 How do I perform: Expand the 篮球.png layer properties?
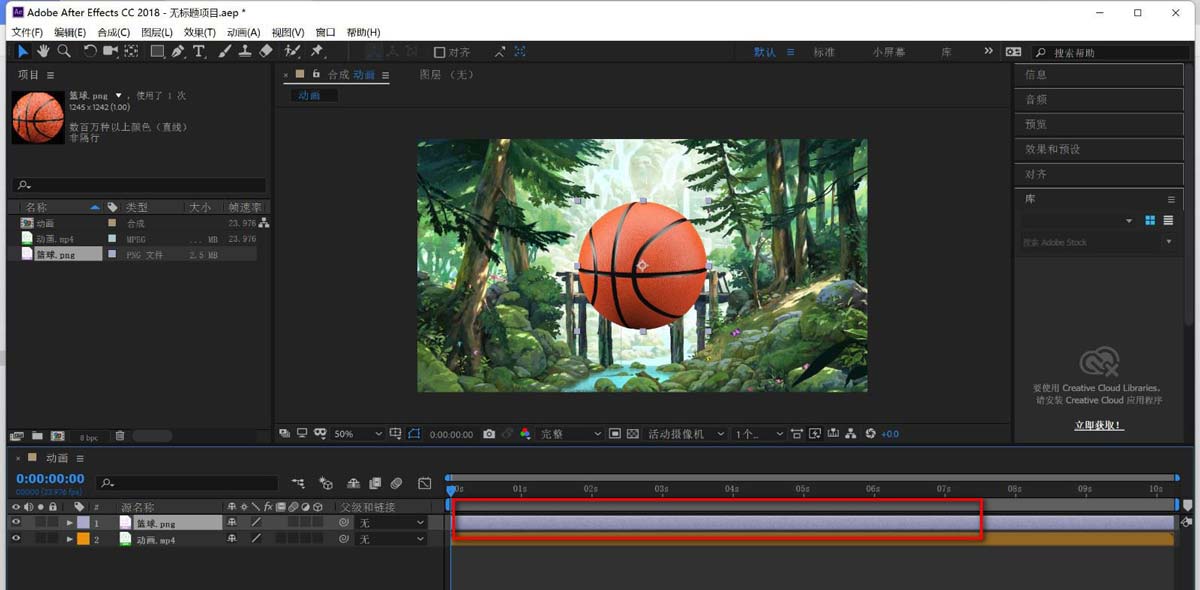70,522
